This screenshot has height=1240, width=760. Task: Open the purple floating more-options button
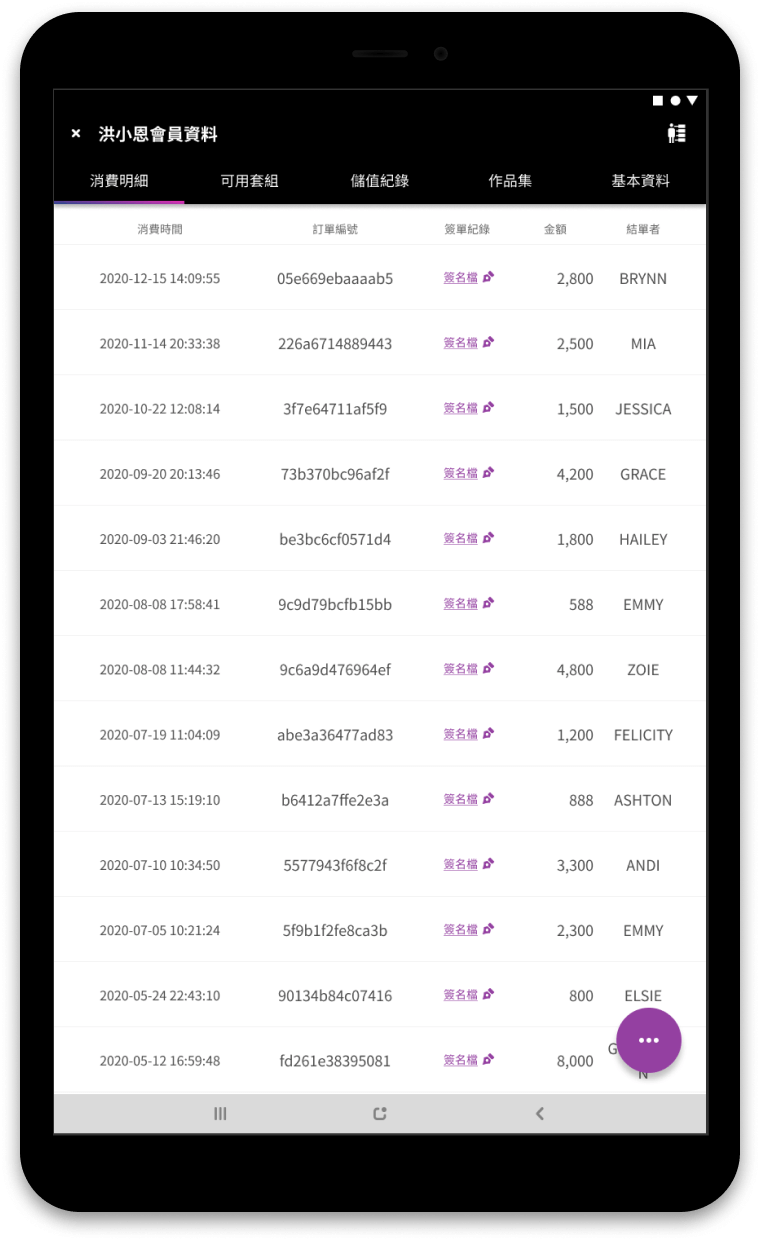(649, 1040)
